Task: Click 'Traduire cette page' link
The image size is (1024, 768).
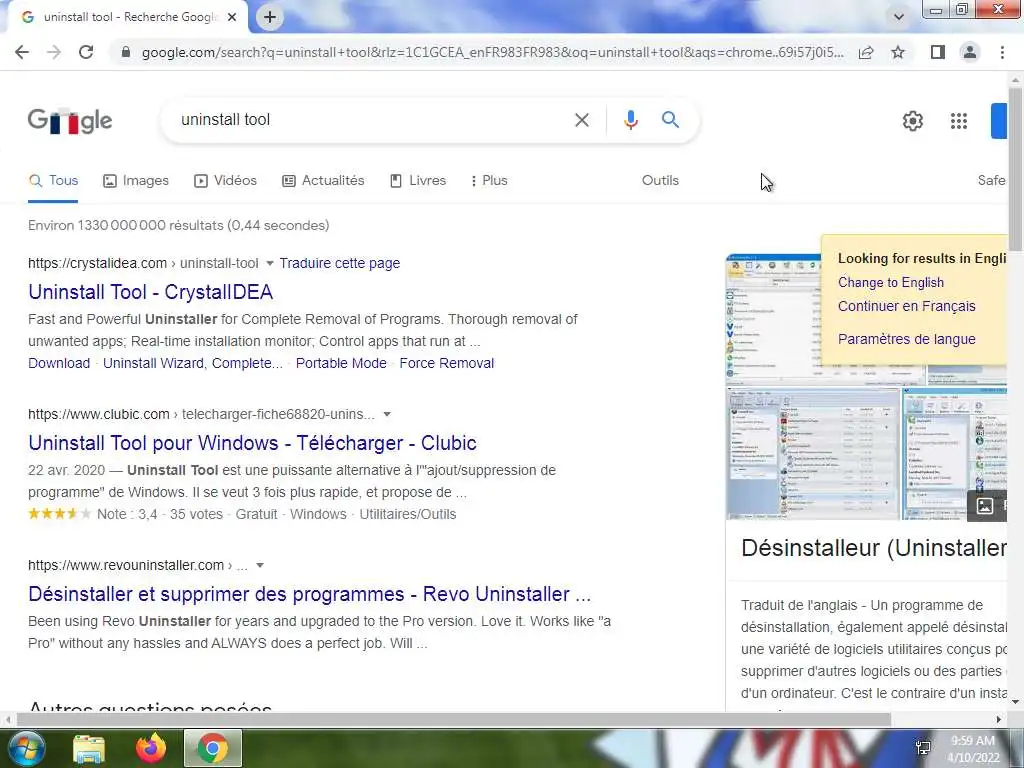Action: 340,263
